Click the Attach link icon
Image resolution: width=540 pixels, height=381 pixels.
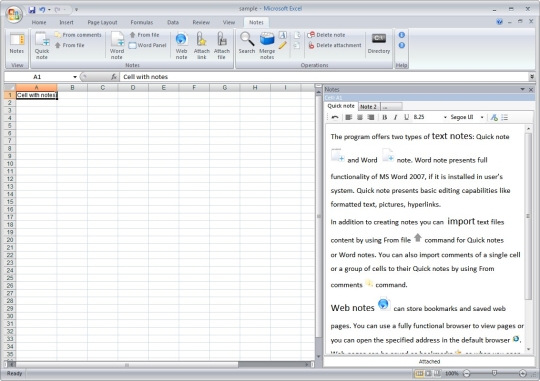(201, 45)
